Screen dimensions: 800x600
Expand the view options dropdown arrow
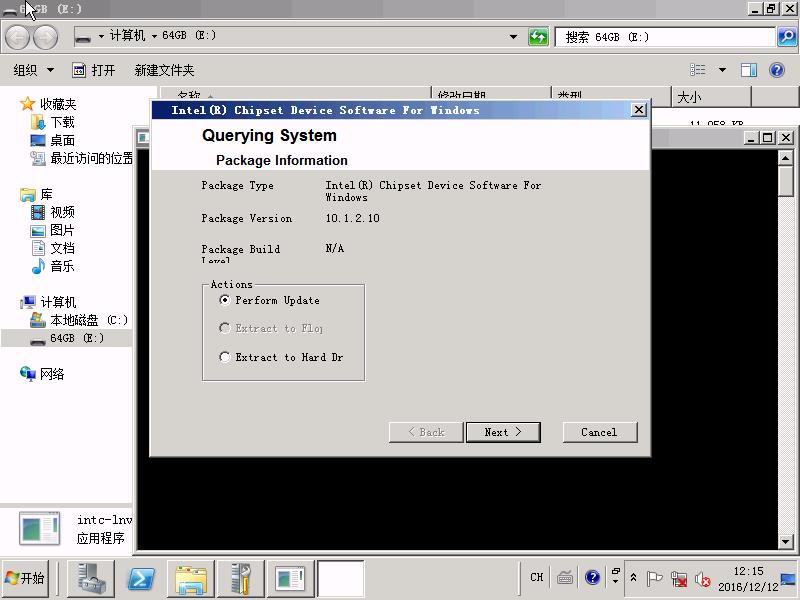(722, 70)
